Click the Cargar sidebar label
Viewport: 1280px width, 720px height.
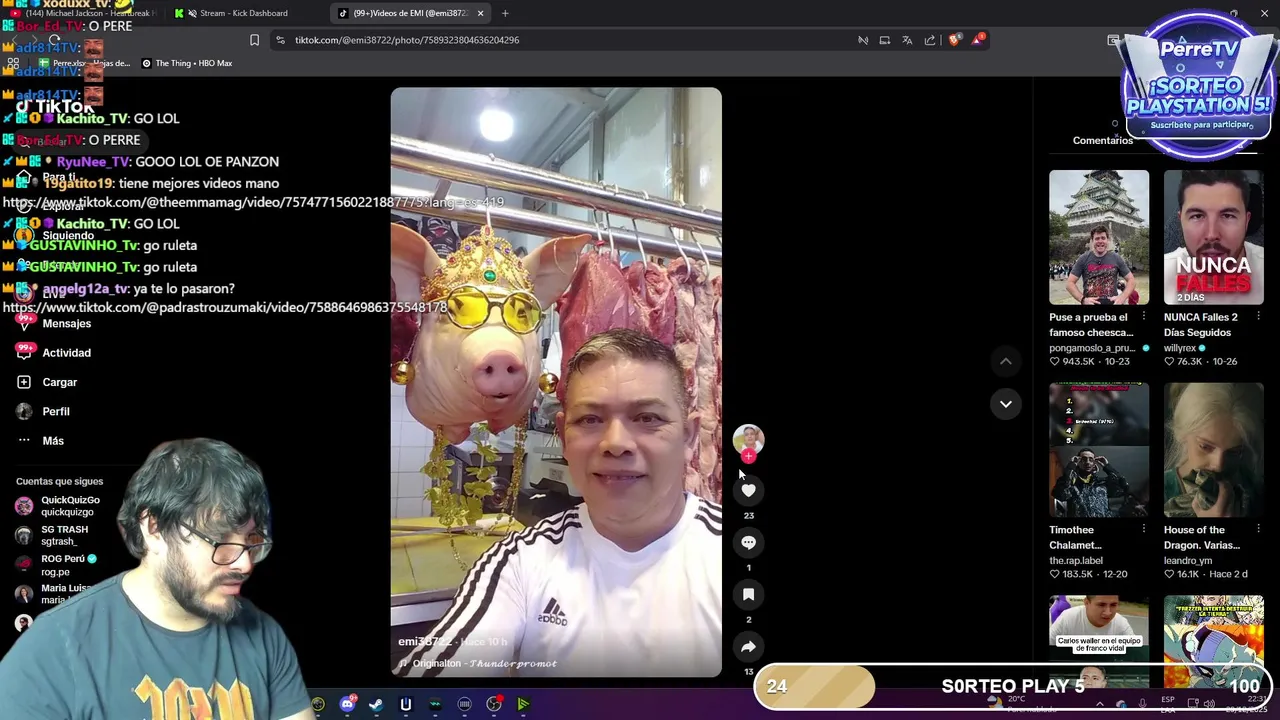60,382
